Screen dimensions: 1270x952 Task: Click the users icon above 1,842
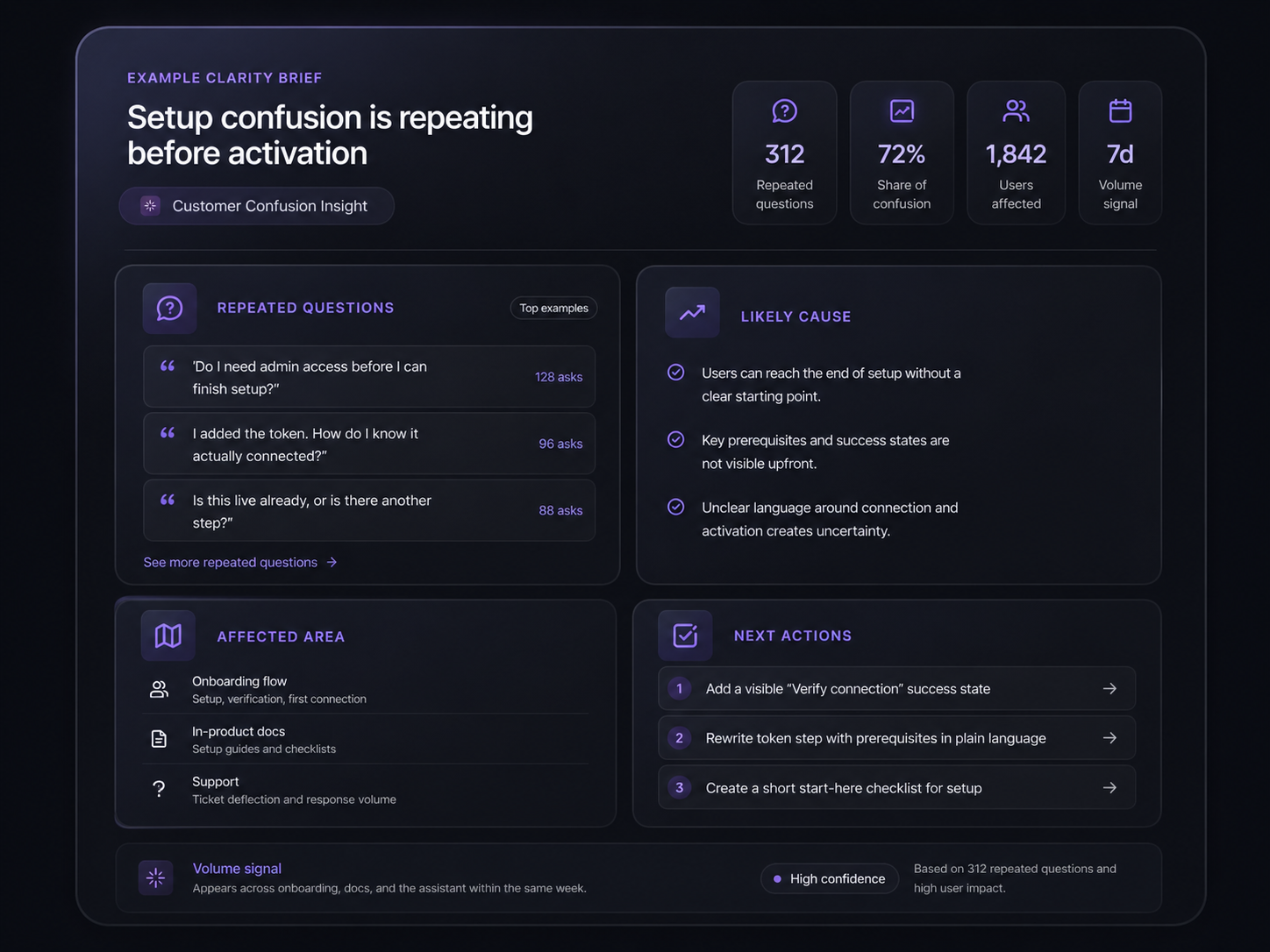coord(1016,111)
